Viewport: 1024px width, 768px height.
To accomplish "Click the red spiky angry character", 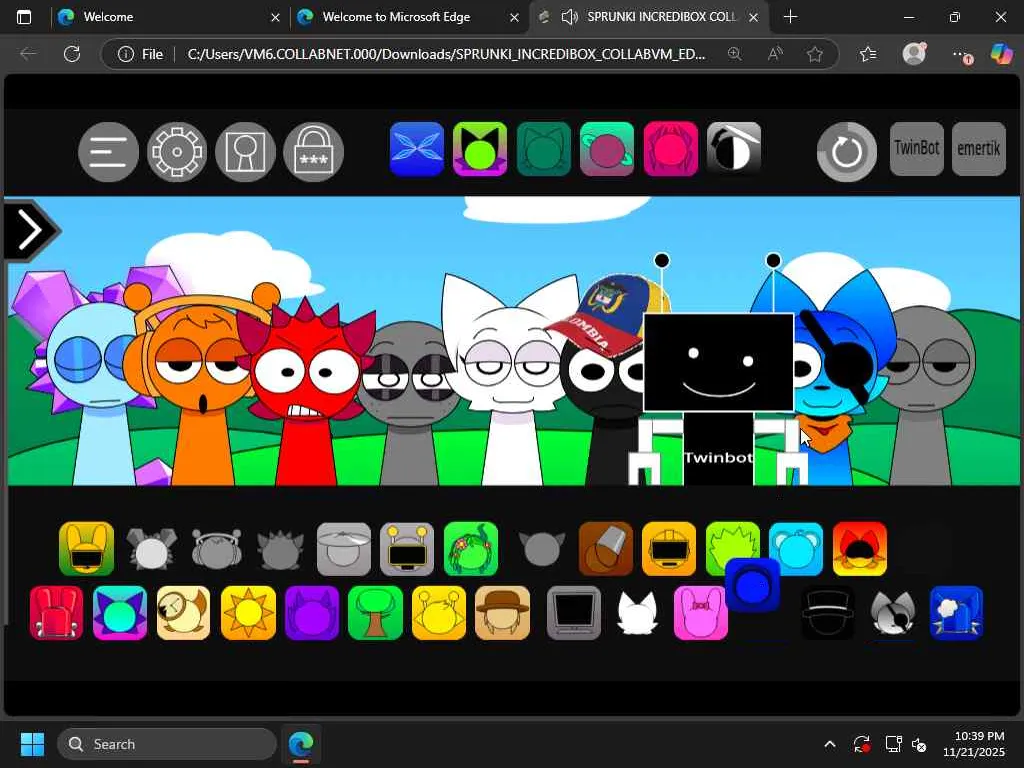I will pos(306,392).
